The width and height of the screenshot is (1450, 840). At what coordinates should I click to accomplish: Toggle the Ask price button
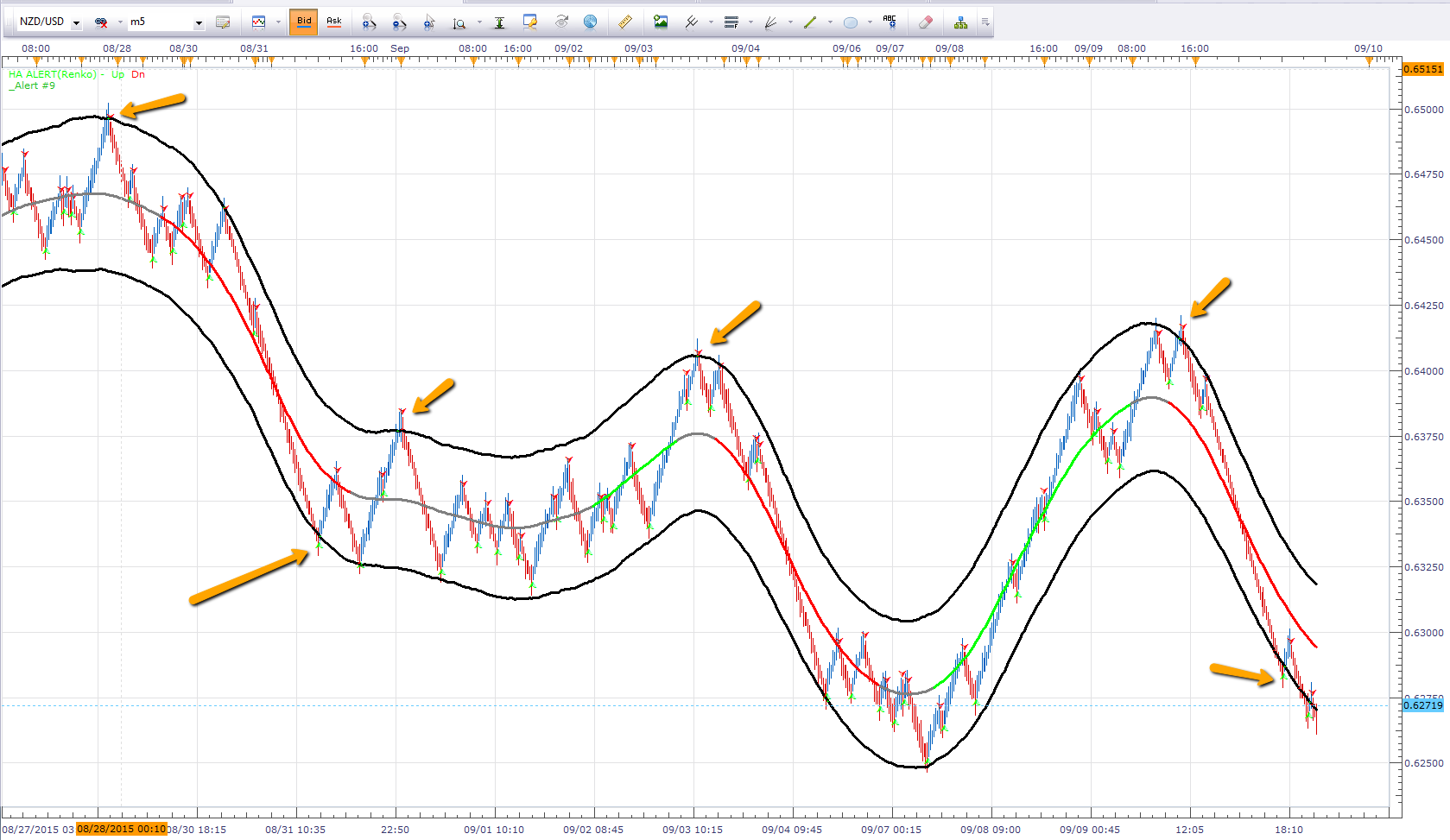pos(334,22)
